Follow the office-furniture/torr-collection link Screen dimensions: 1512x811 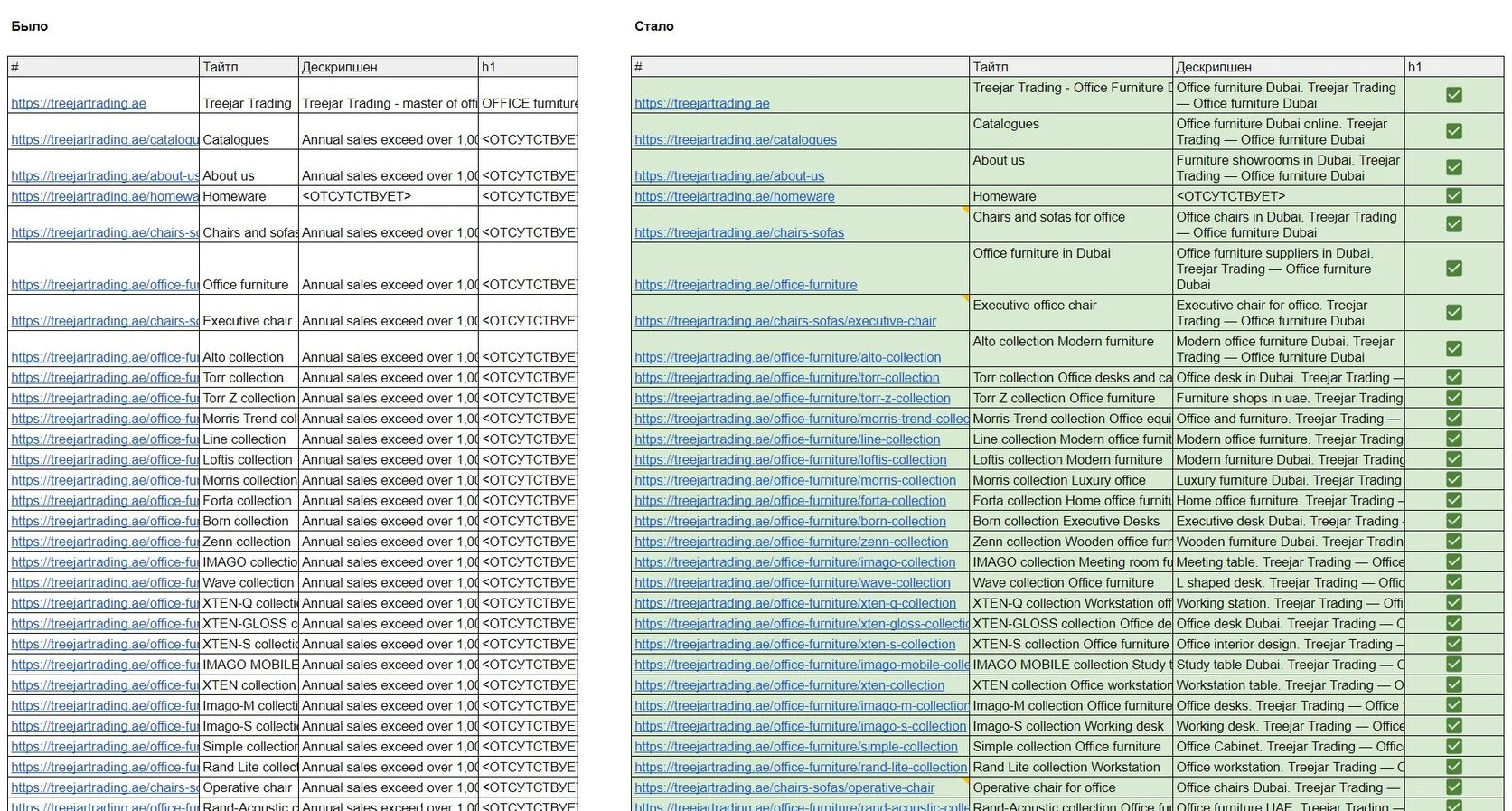787,378
